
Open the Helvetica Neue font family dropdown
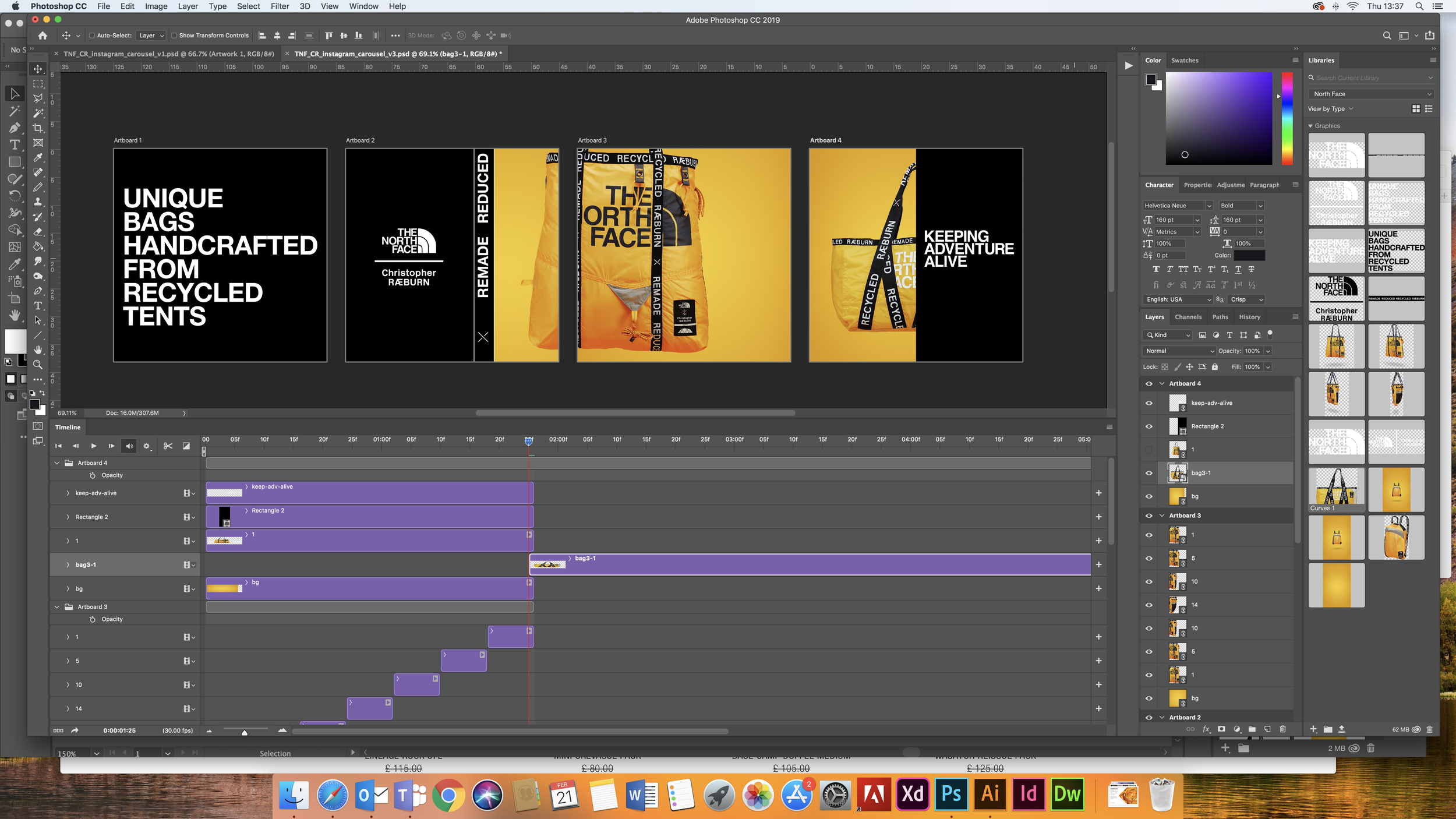click(1209, 206)
